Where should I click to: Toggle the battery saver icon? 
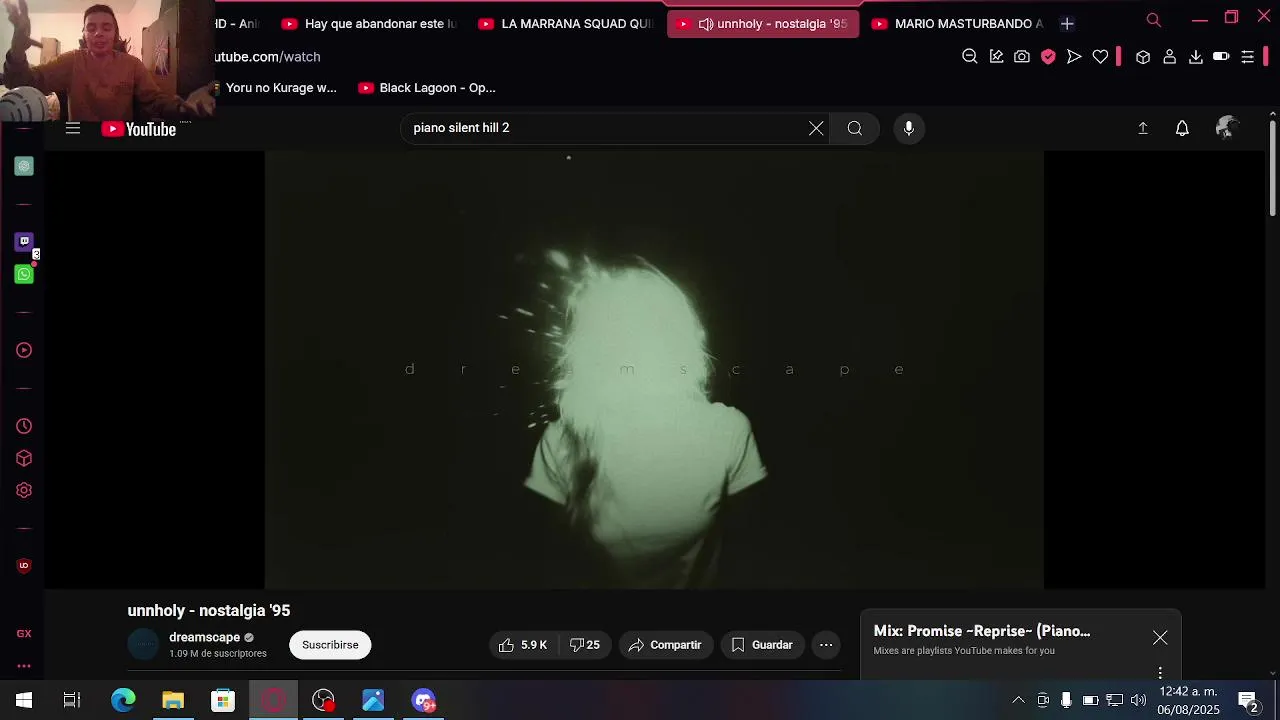point(1221,57)
